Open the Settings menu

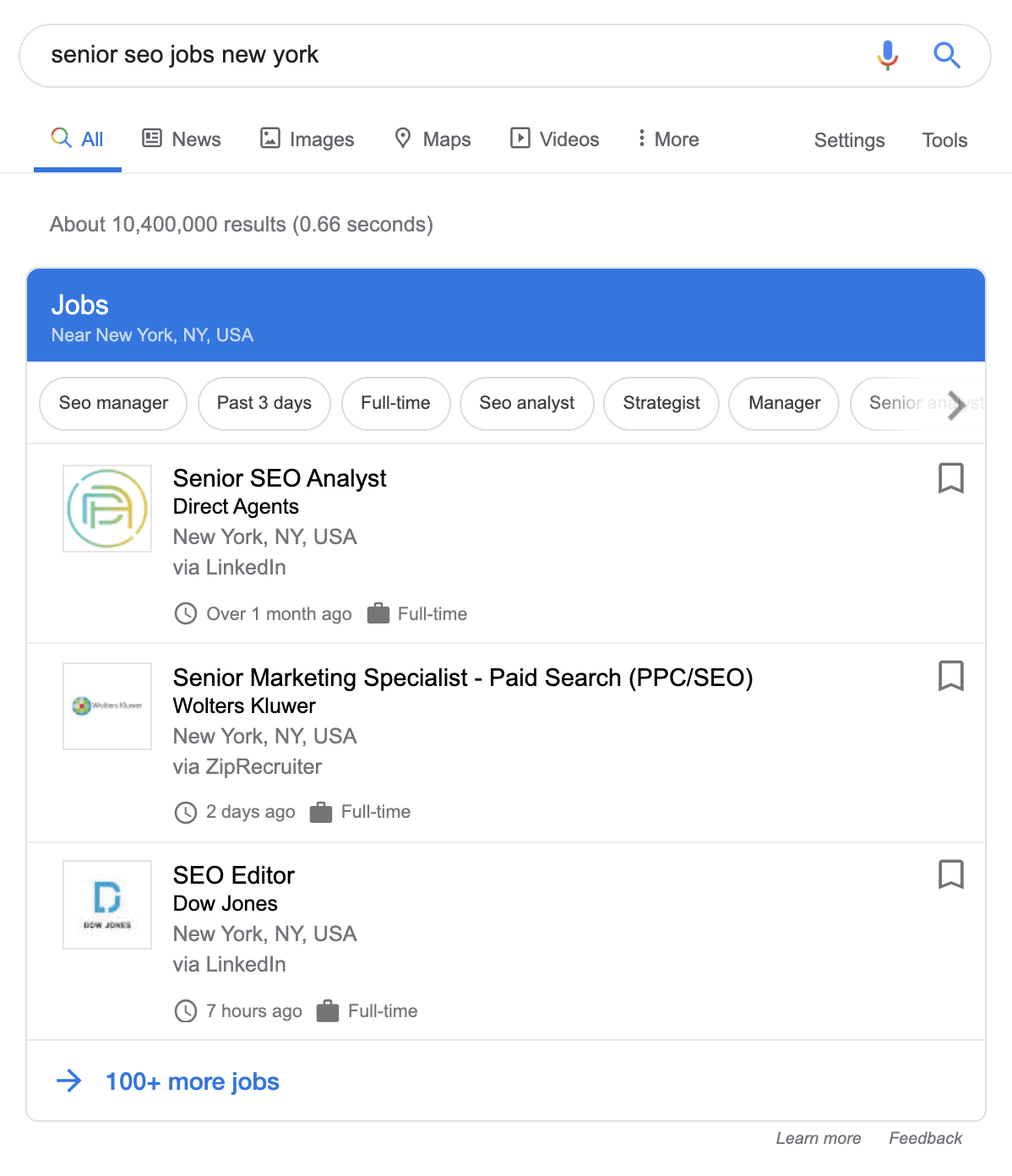(849, 140)
